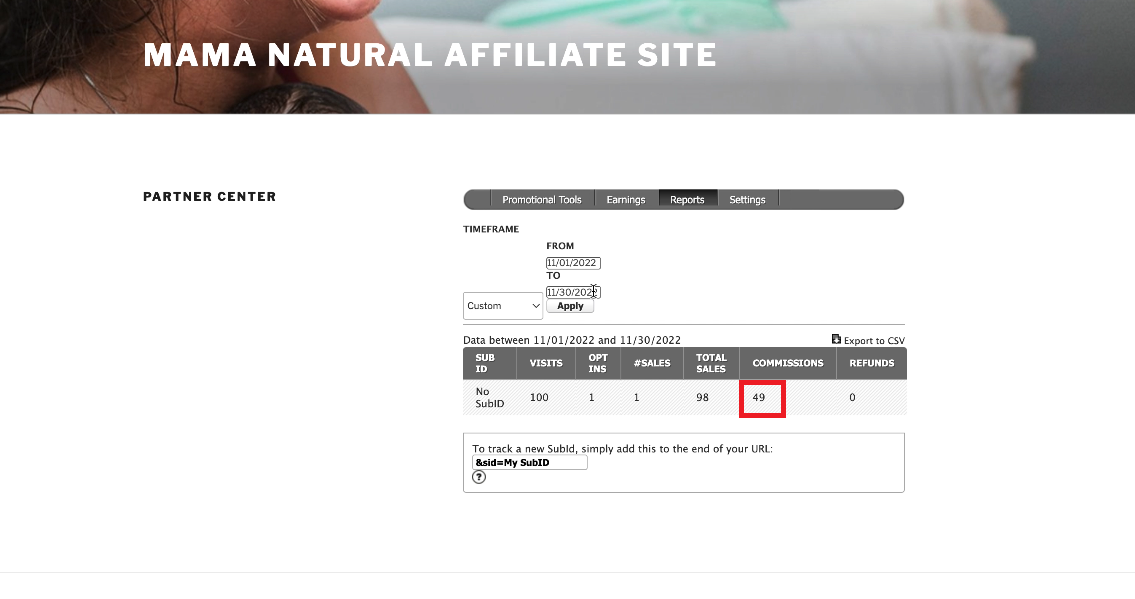Image resolution: width=1135 pixels, height=599 pixels.
Task: Click the question mark help icon
Action: pyautogui.click(x=479, y=477)
